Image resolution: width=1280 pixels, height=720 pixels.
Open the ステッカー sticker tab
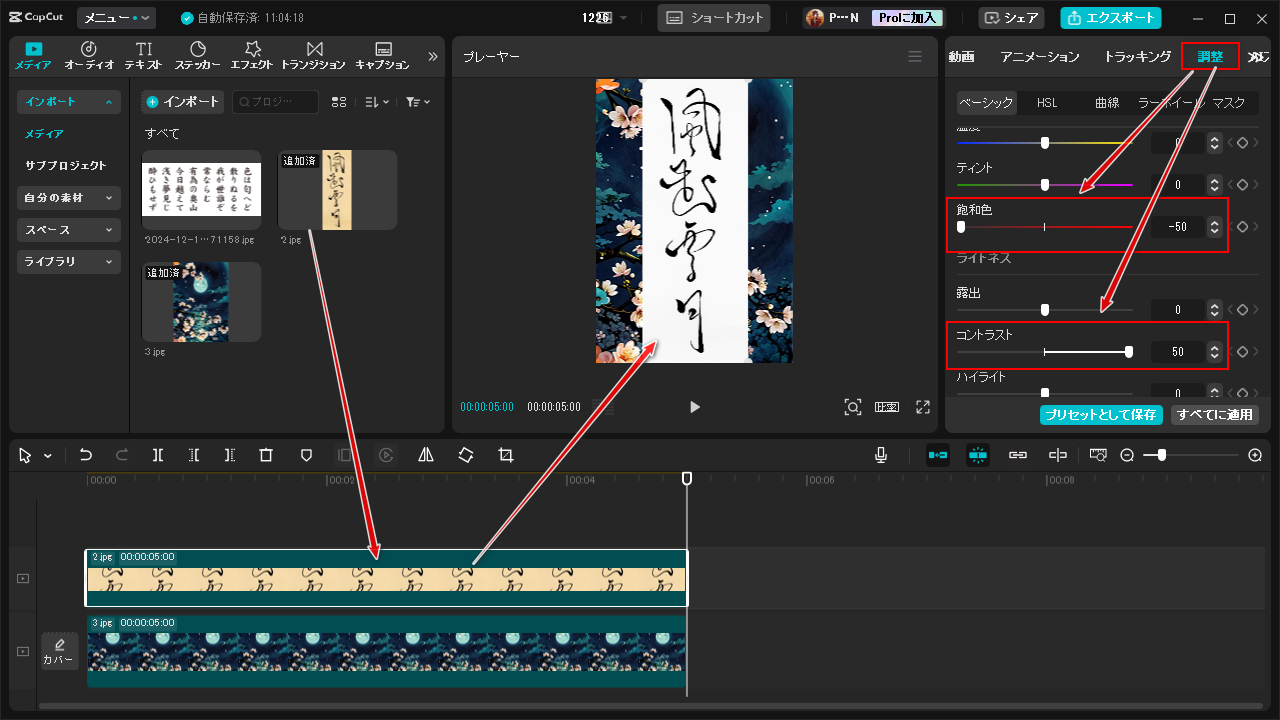pyautogui.click(x=198, y=56)
